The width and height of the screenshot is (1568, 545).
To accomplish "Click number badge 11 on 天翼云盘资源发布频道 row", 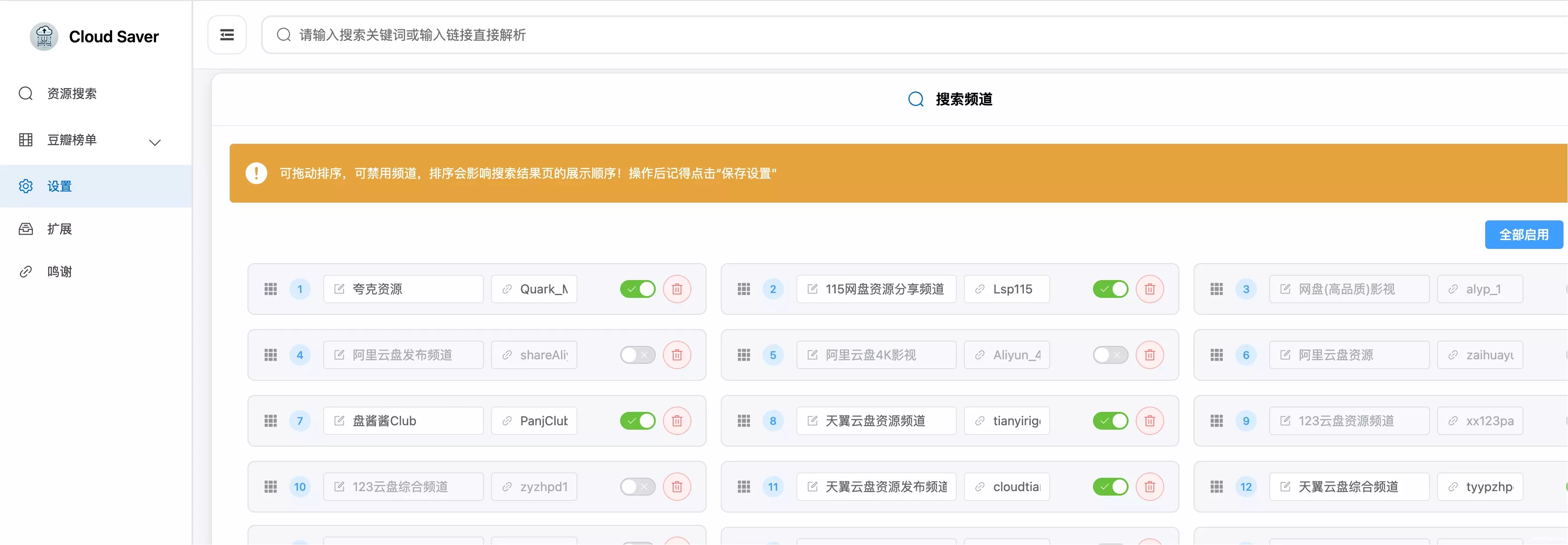I will (x=773, y=487).
